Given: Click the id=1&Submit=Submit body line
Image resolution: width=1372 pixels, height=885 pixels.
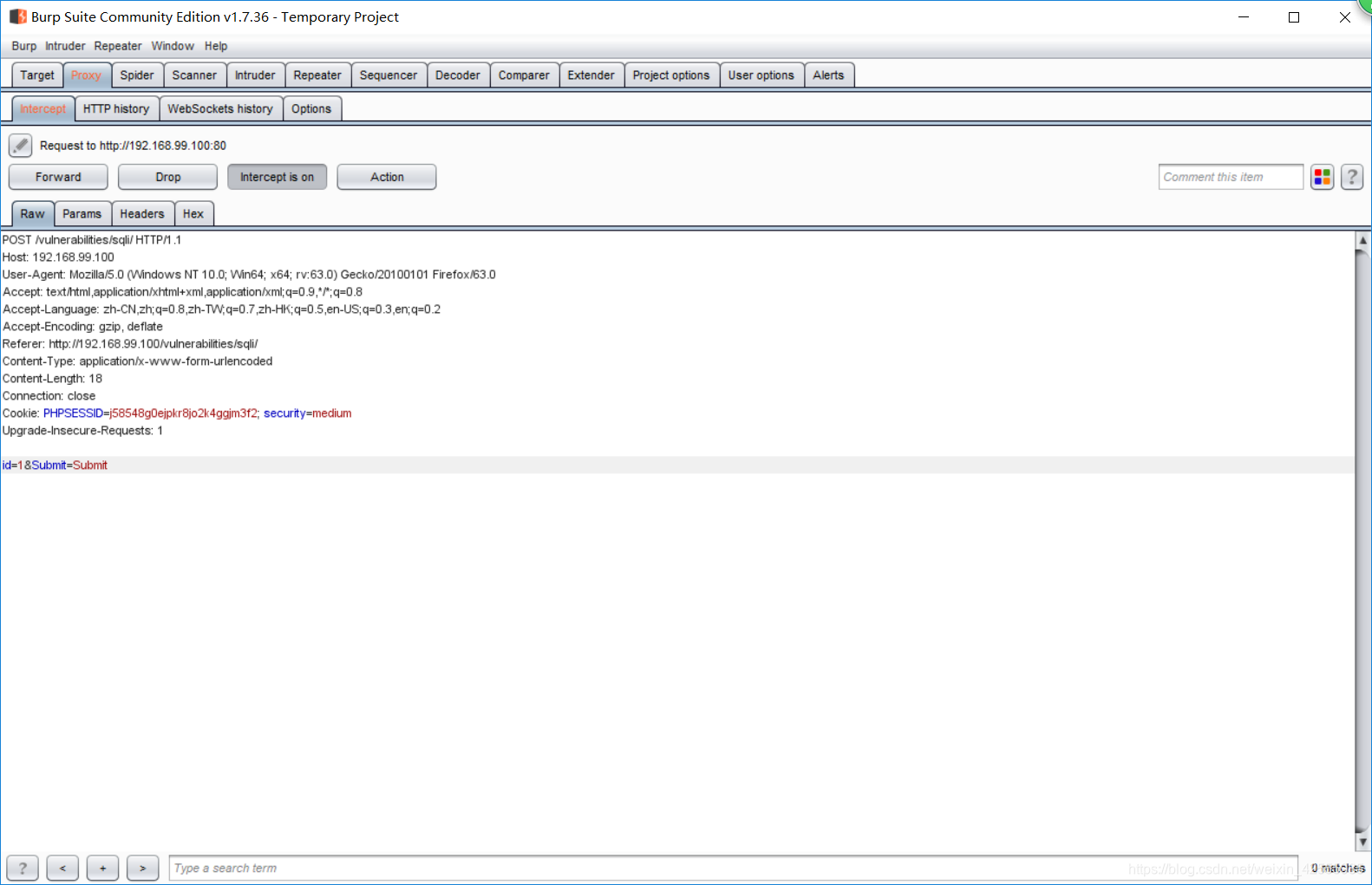Looking at the screenshot, I should click(x=55, y=465).
